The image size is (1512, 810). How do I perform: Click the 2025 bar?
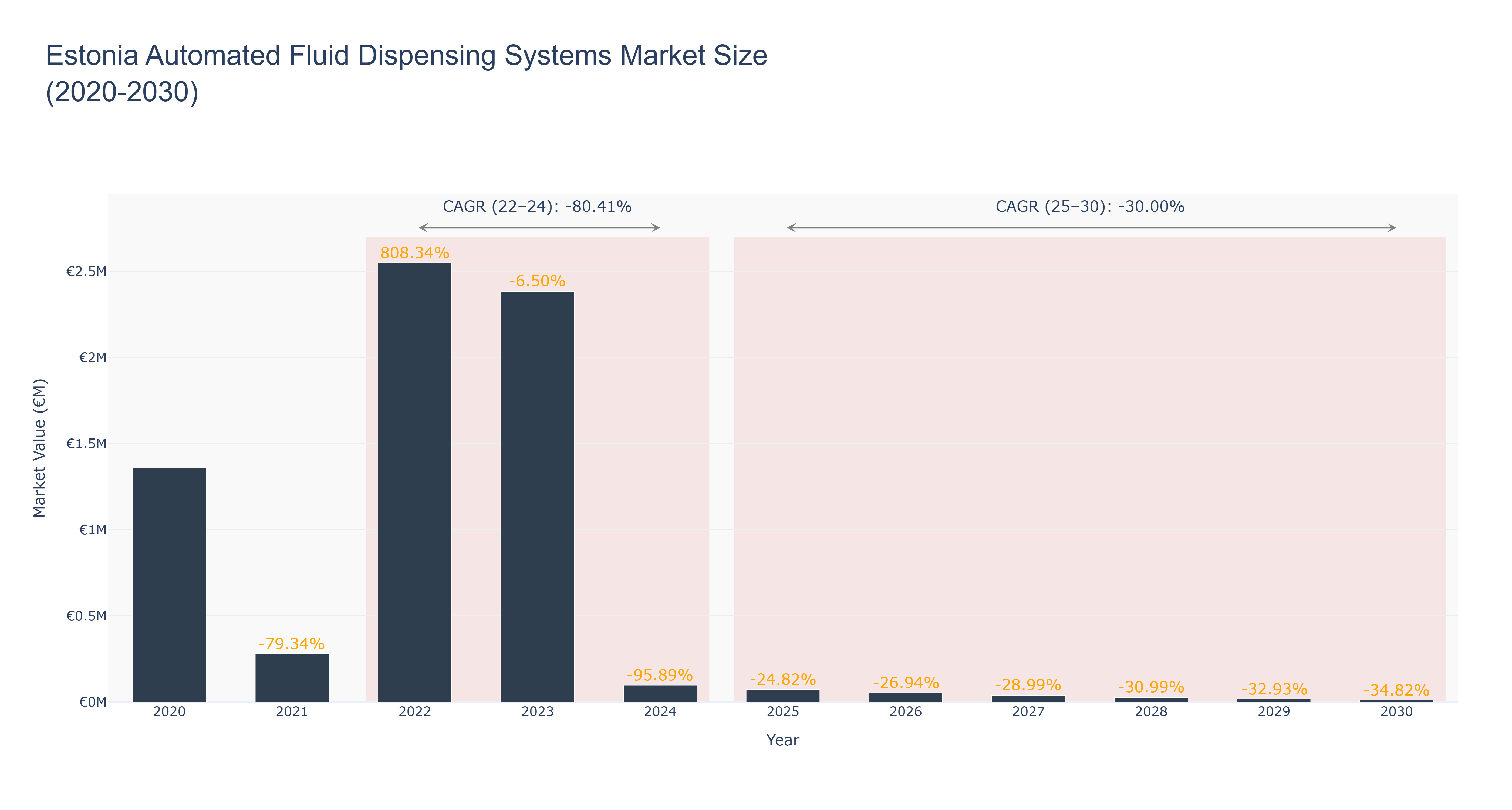[x=782, y=696]
